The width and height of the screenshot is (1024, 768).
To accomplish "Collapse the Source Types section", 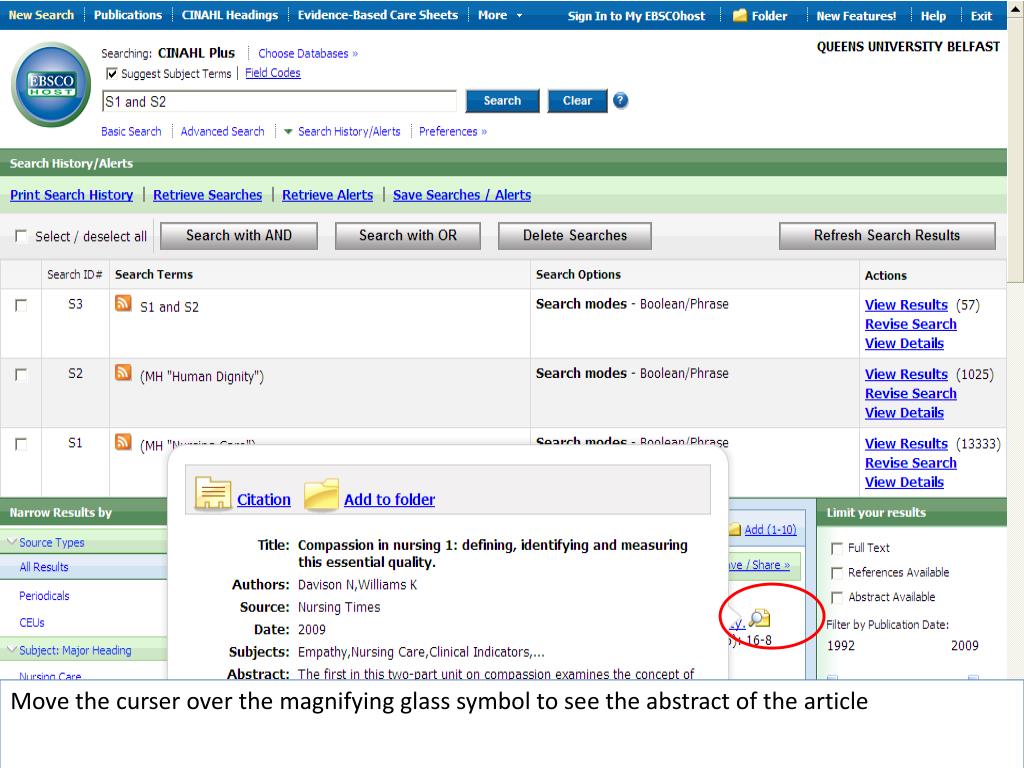I will (12, 542).
